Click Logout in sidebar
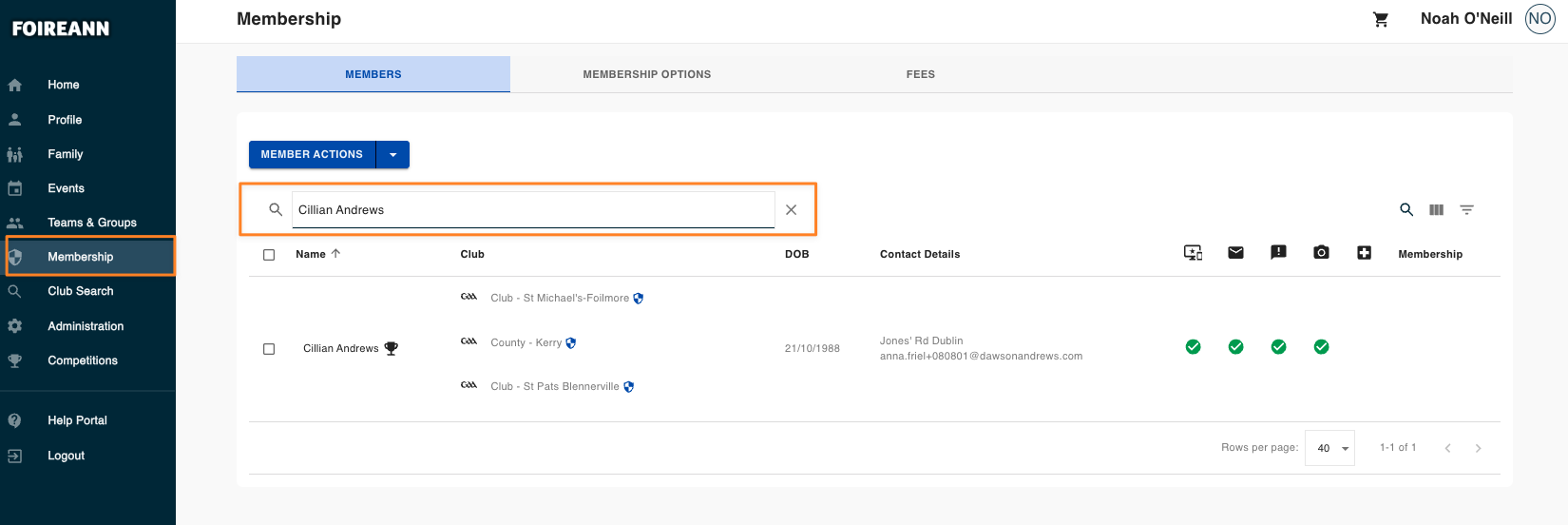The image size is (1568, 525). [67, 456]
